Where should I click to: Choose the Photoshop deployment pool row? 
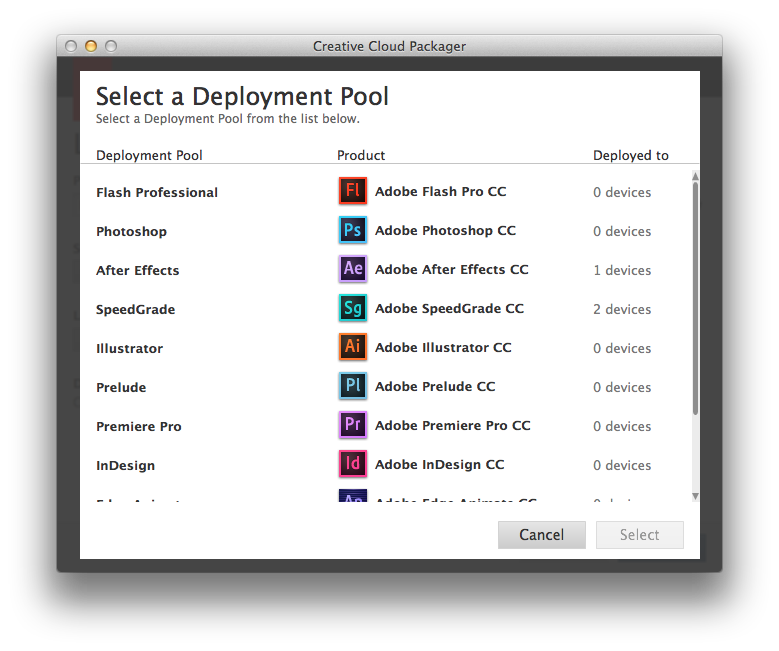pyautogui.click(x=132, y=231)
